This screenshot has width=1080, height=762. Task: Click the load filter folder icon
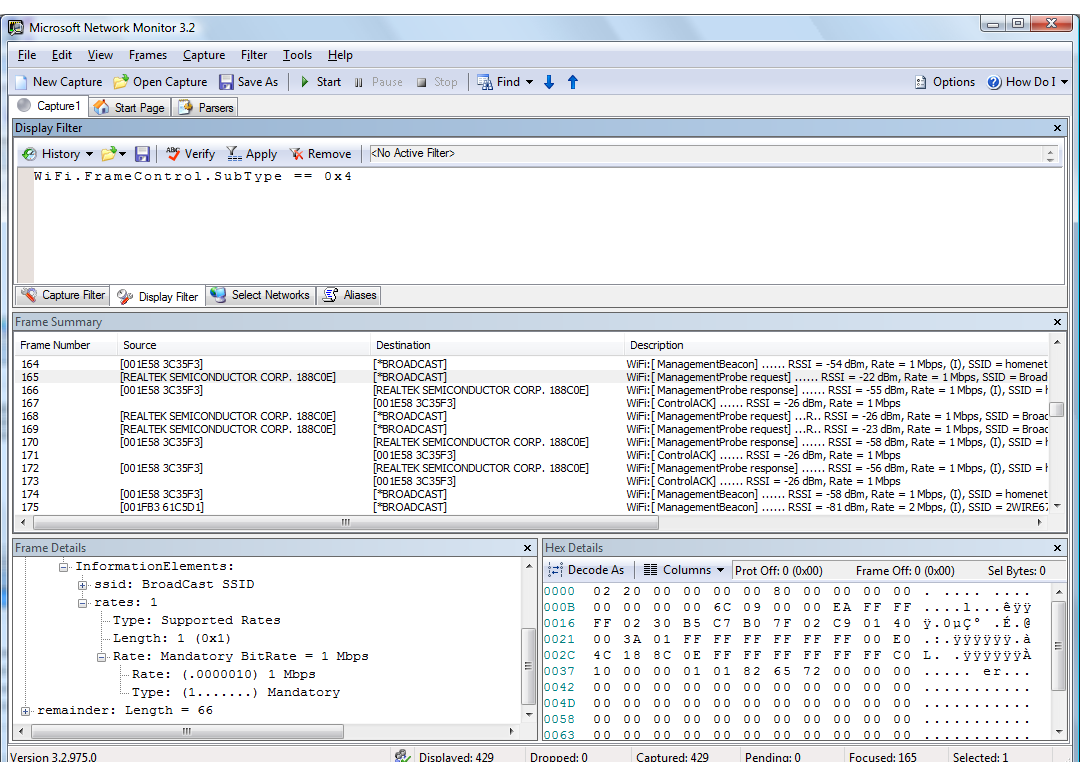tap(108, 154)
